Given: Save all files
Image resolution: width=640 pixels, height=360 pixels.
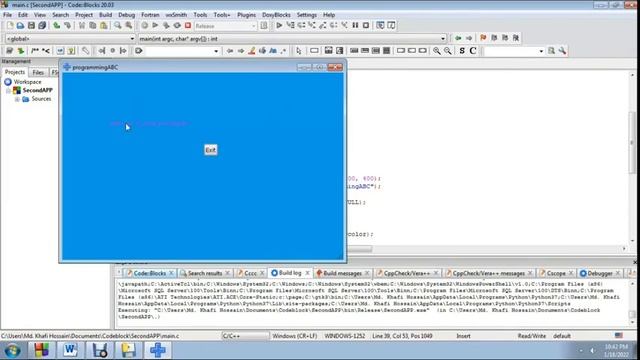Looking at the screenshot, I should (42, 26).
